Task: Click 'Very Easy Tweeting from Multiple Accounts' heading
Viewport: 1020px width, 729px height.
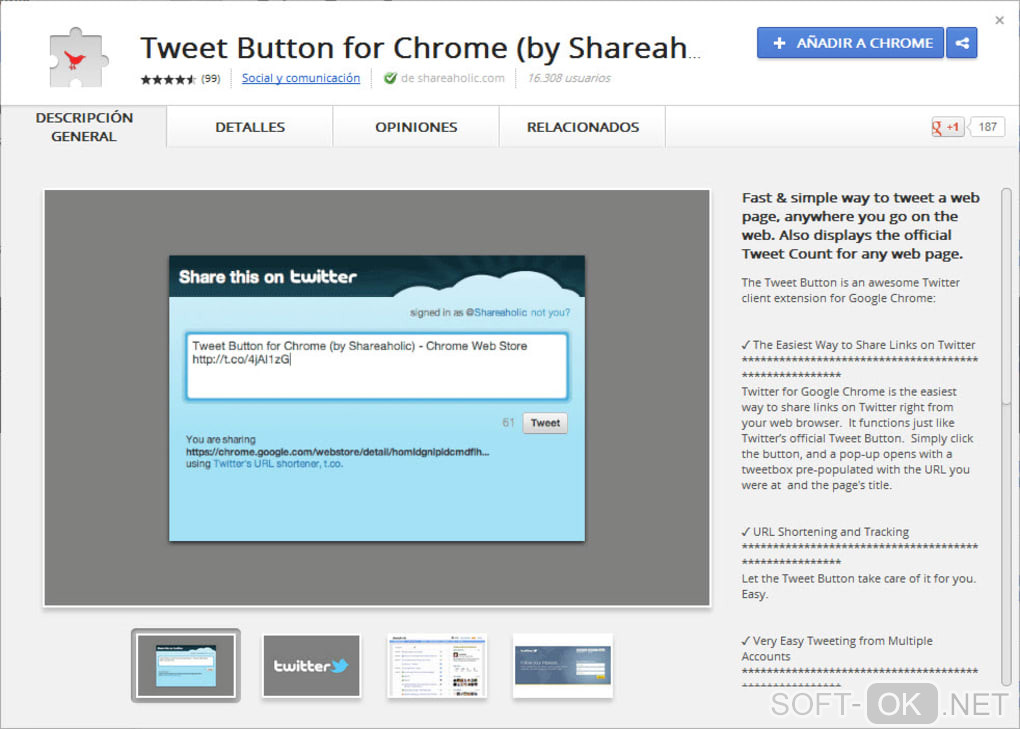Action: pyautogui.click(x=837, y=648)
